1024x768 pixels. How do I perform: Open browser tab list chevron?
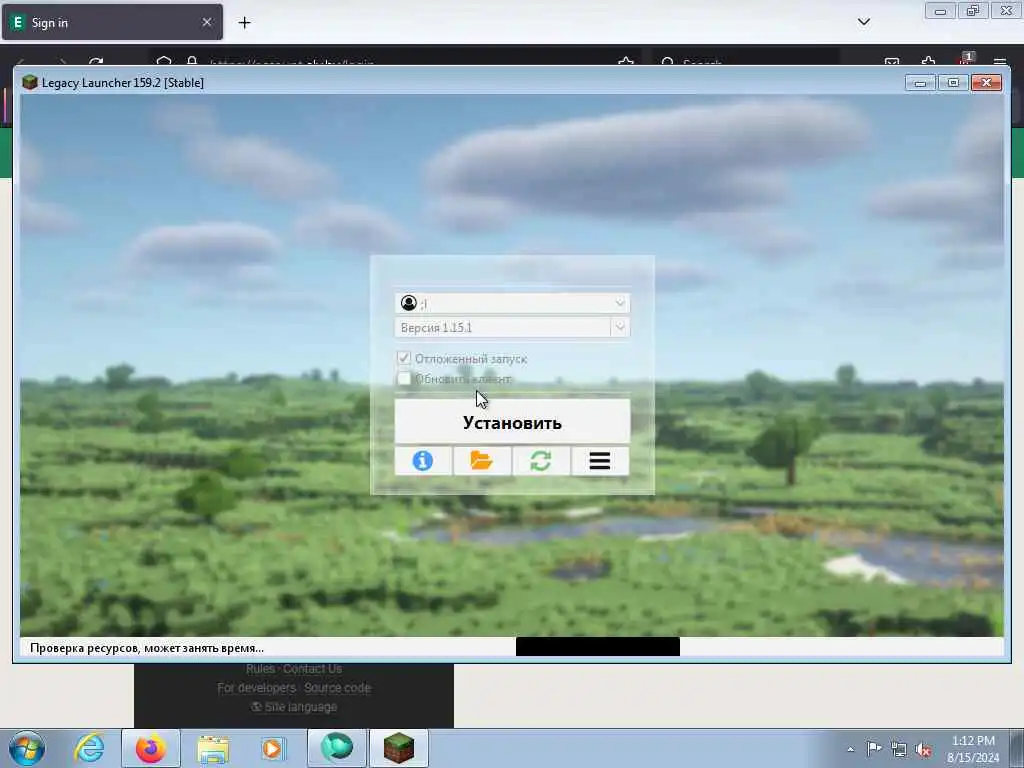(863, 22)
